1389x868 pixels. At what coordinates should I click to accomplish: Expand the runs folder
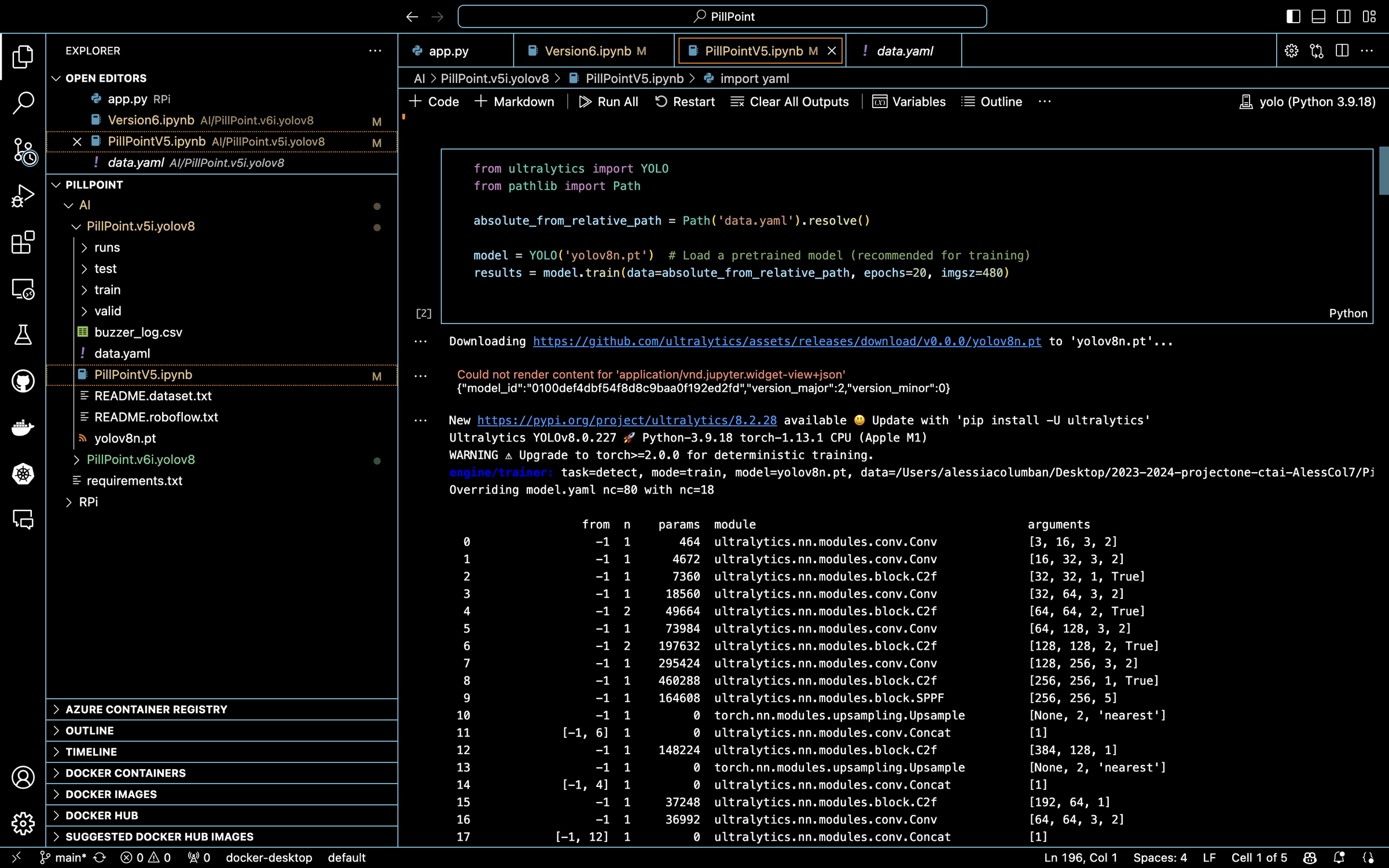coord(107,248)
